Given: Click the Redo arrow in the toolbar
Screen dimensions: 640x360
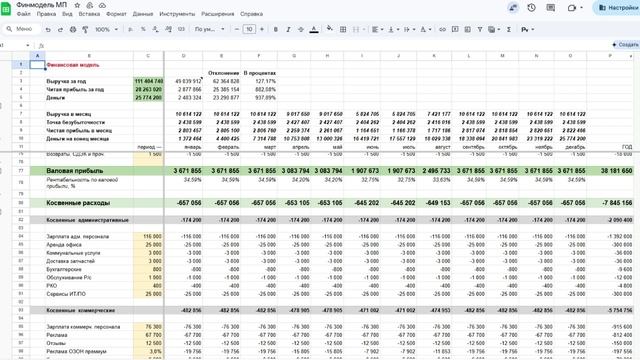Looking at the screenshot, I should [x=60, y=29].
